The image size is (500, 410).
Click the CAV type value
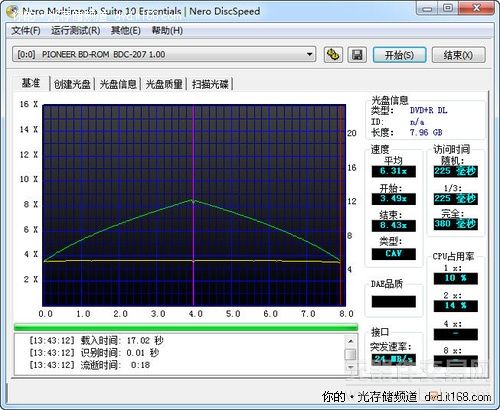tap(394, 254)
